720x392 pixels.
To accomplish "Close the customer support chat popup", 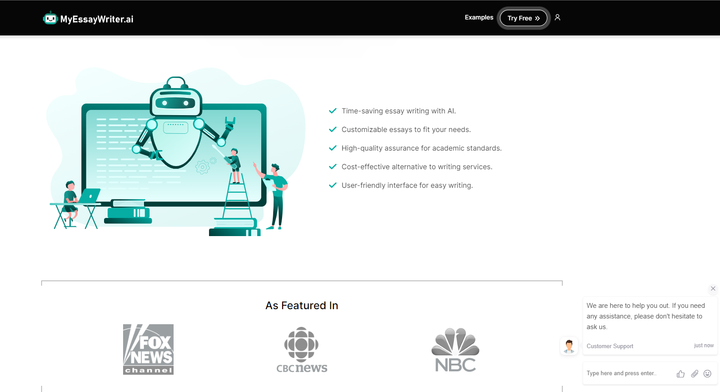I will click(713, 288).
